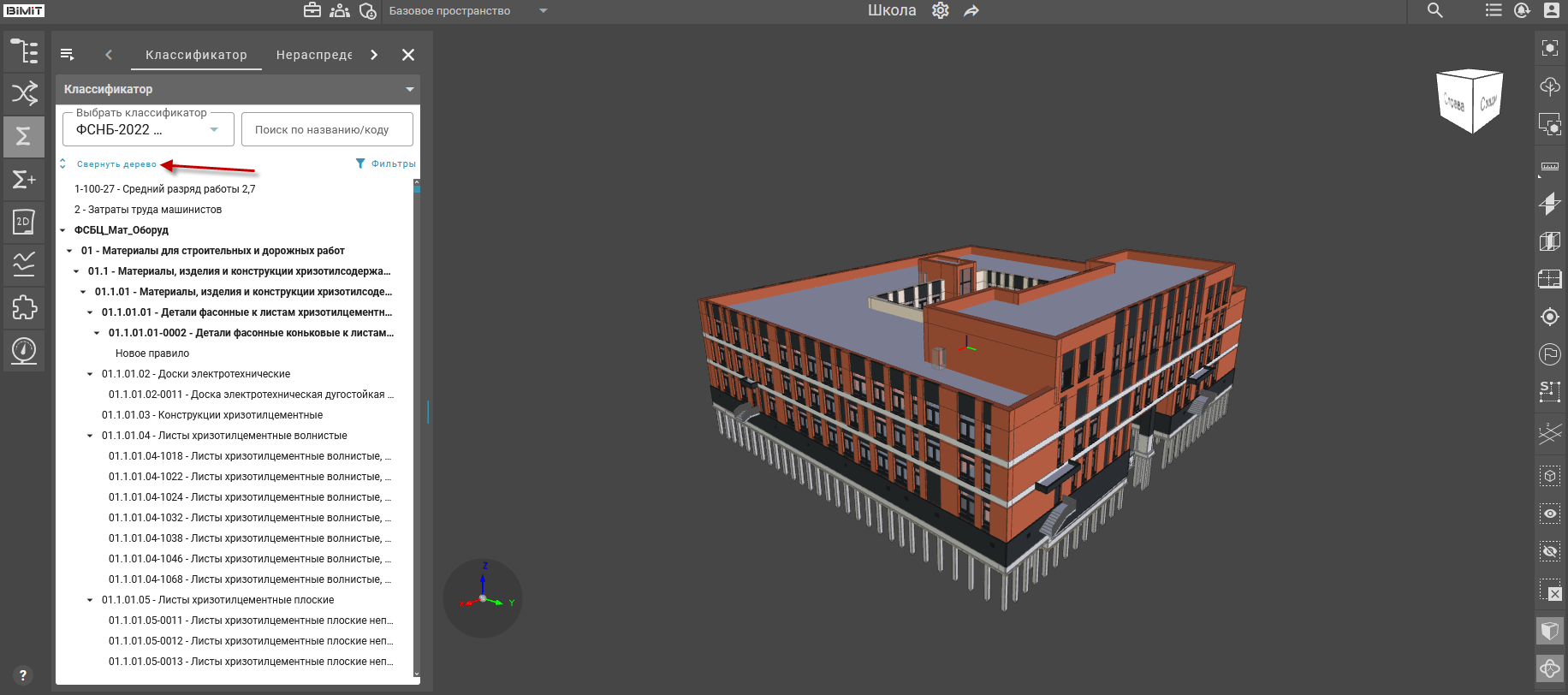Select the sigma classifier tool
Viewport: 1568px width, 695px height.
(24, 136)
